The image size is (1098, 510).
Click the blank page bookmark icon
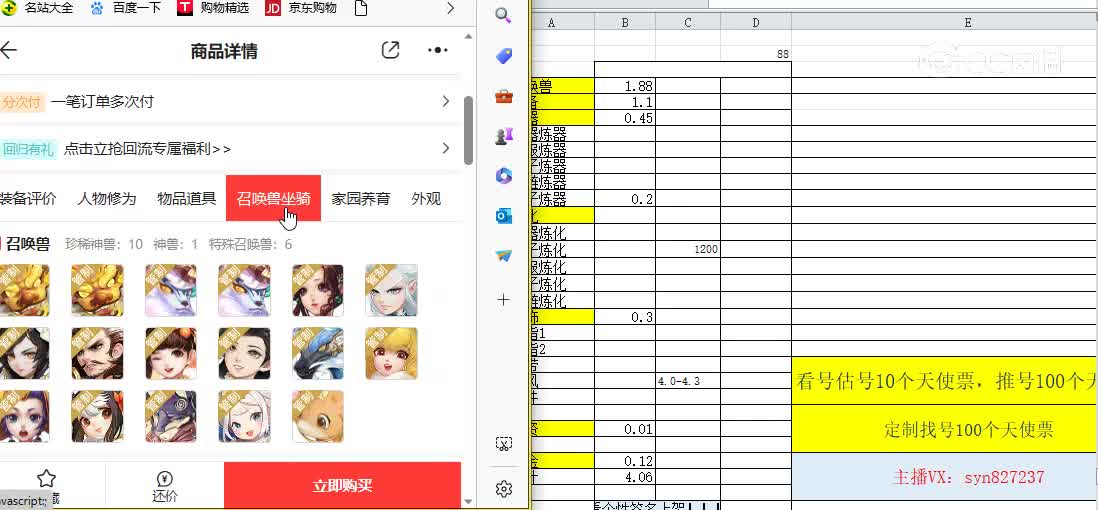click(x=361, y=8)
